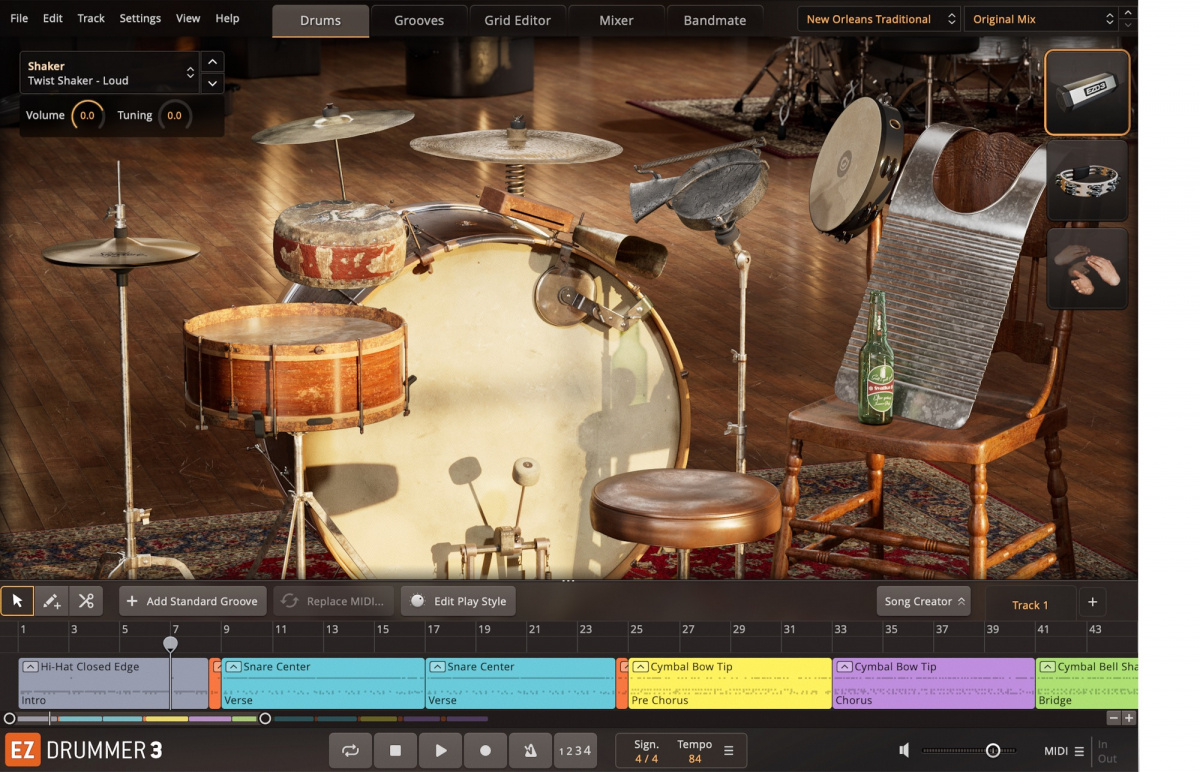Image resolution: width=1200 pixels, height=772 pixels.
Task: Click the Add Standard Groove button
Action: (x=192, y=601)
